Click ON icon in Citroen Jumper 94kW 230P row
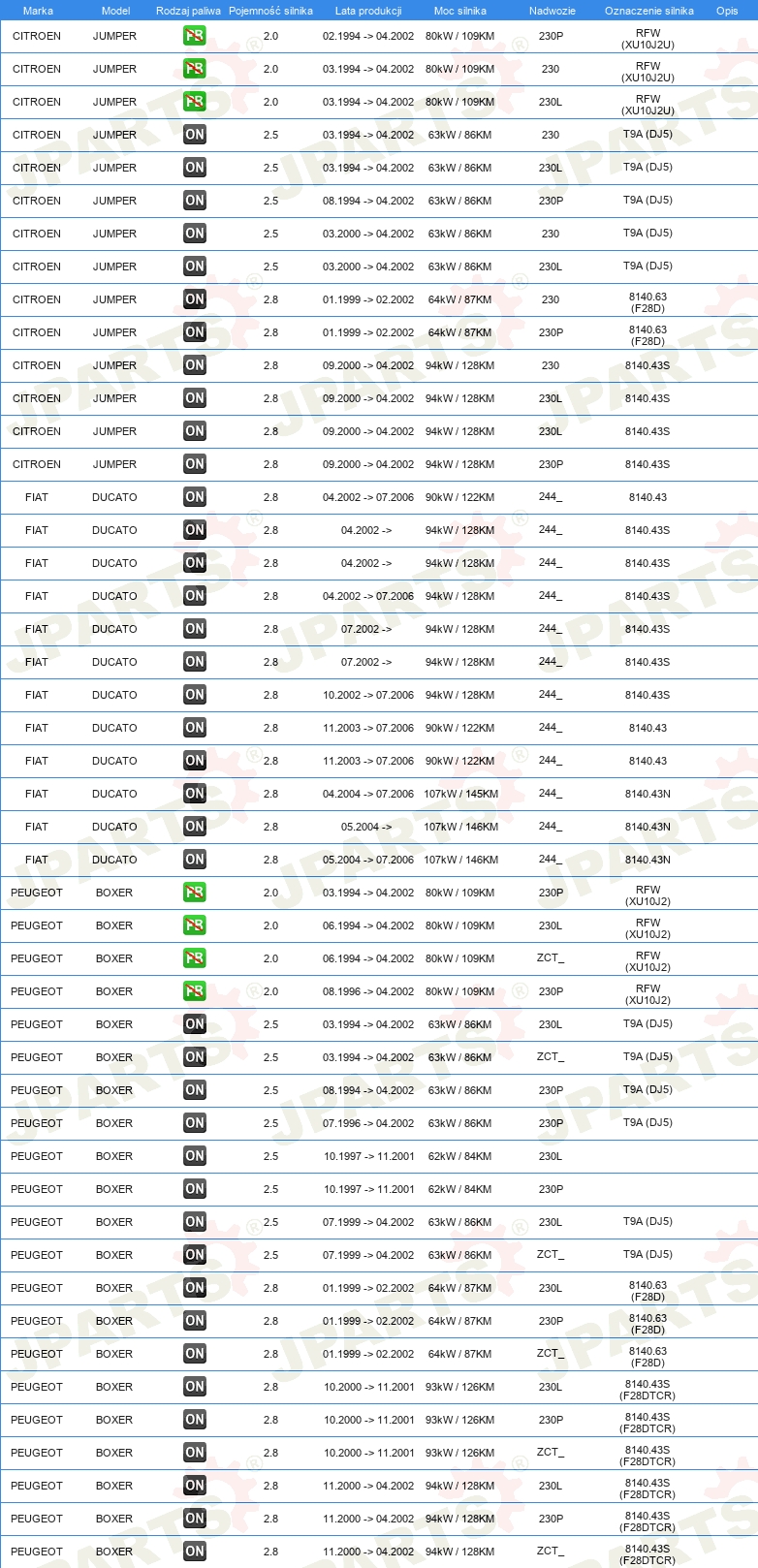Screen dimensions: 758x1568 [x=195, y=464]
